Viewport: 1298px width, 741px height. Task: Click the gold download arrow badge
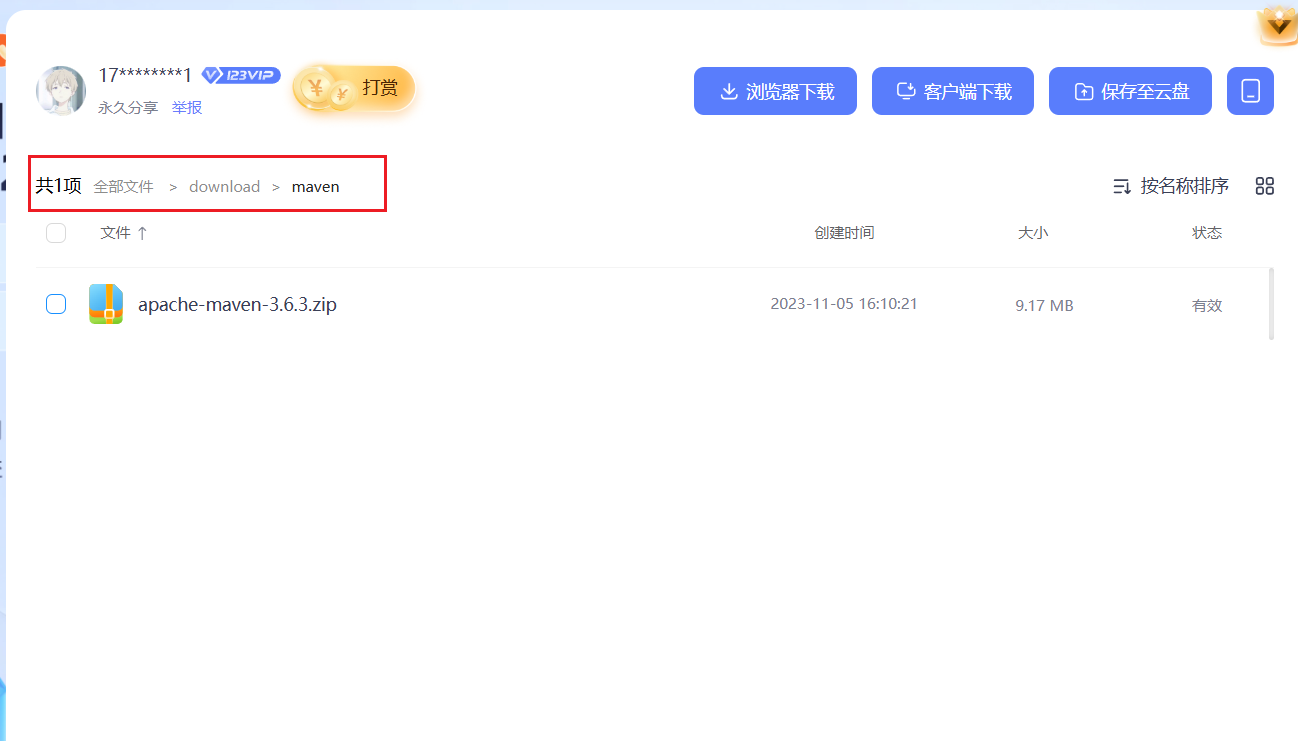tap(1277, 26)
